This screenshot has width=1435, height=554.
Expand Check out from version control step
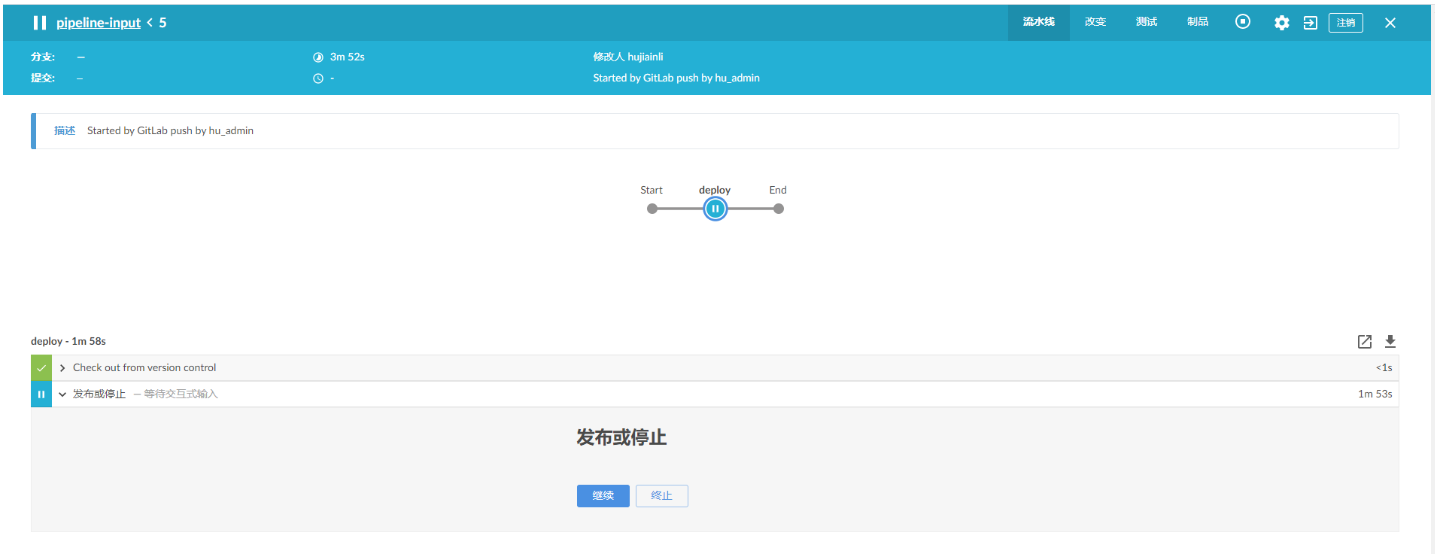[x=63, y=368]
